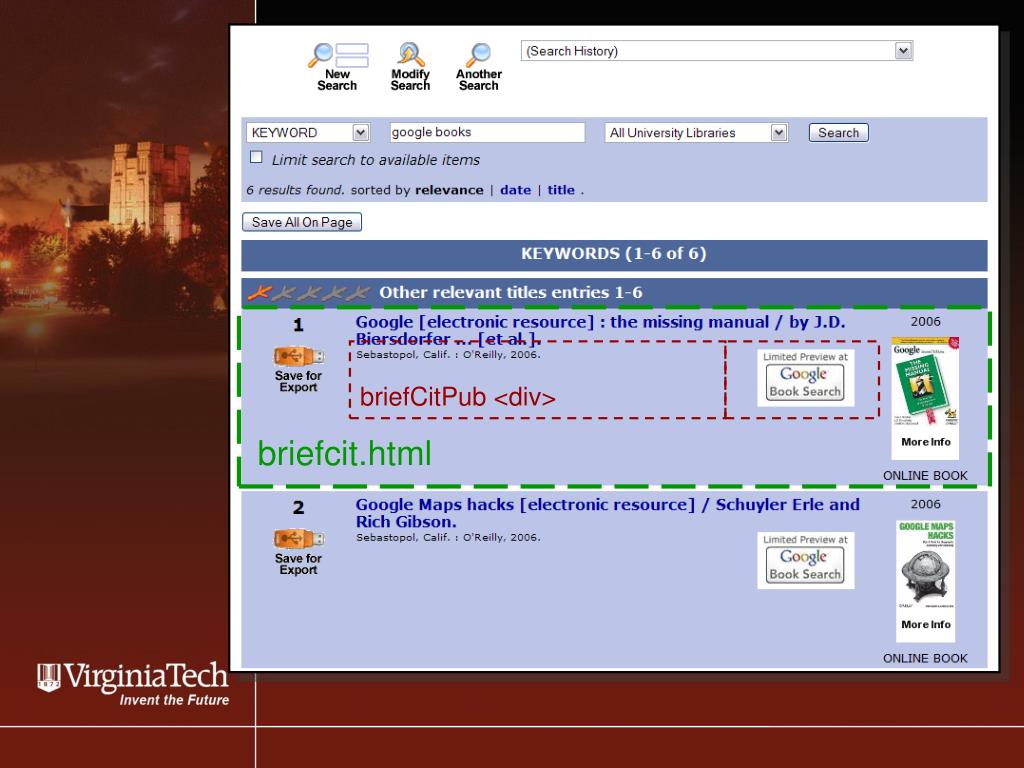Viewport: 1024px width, 768px height.
Task: Open Google Book Search preview for result 2
Action: pyautogui.click(x=805, y=561)
